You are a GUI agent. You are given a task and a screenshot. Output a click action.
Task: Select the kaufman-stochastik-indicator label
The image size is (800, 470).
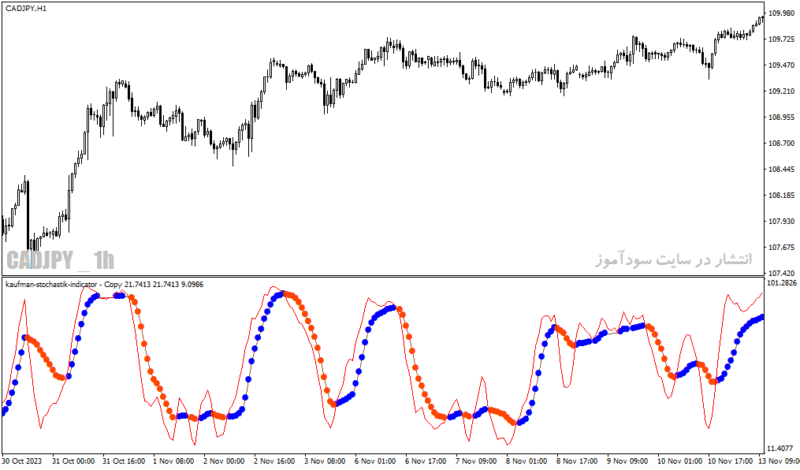tap(51, 284)
